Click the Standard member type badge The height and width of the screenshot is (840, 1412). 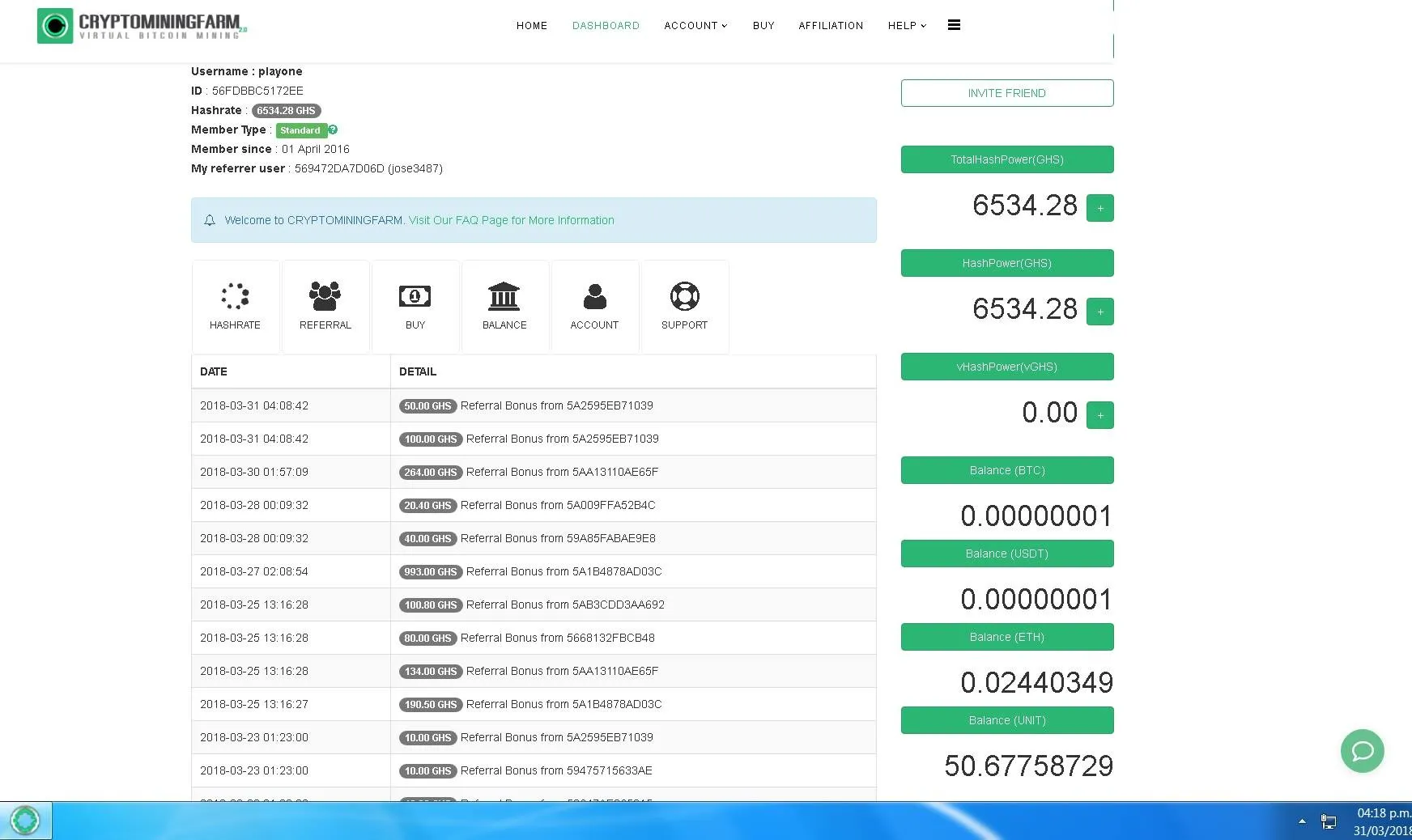coord(300,130)
